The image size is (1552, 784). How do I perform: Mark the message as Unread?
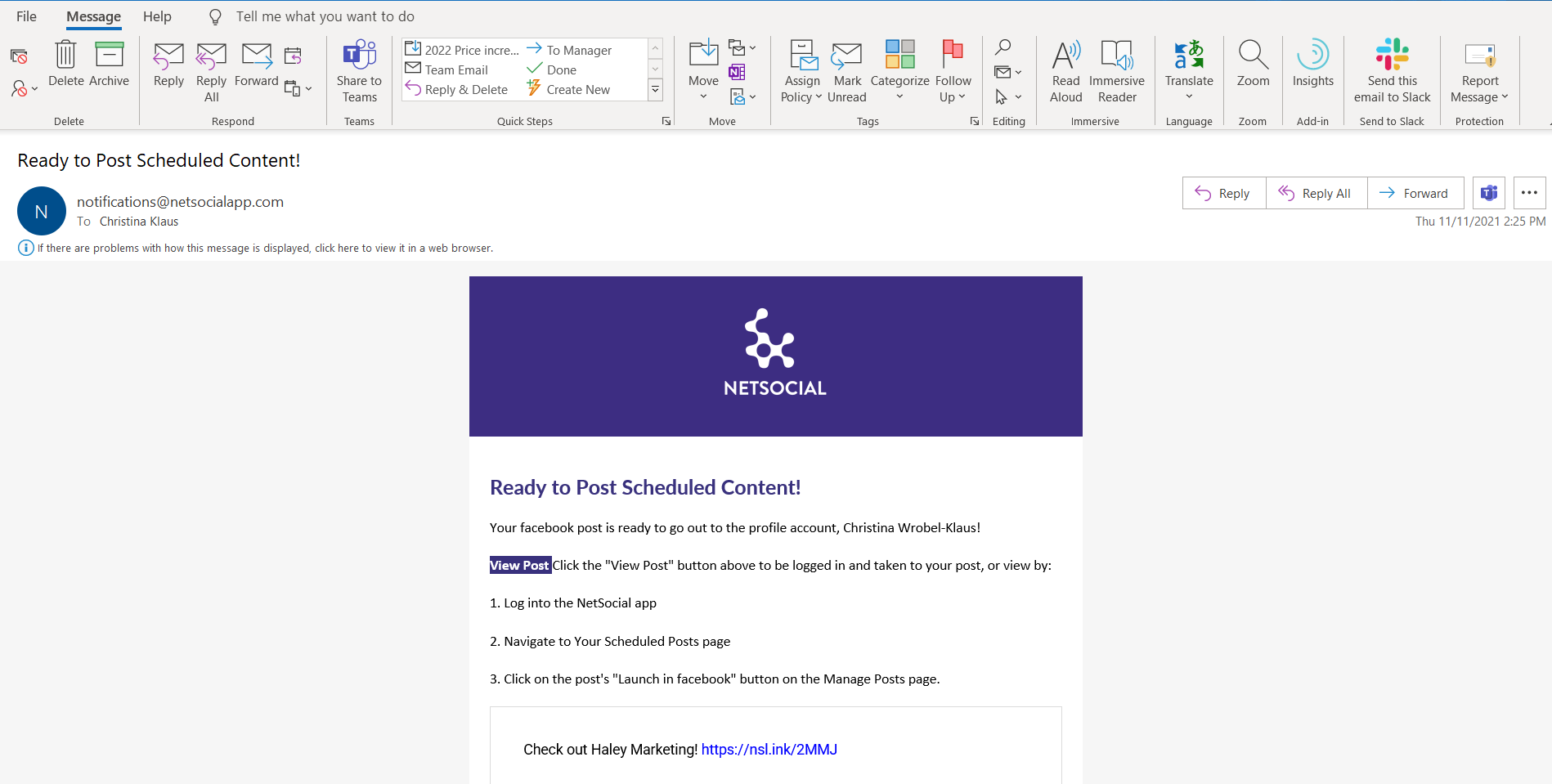tap(847, 72)
